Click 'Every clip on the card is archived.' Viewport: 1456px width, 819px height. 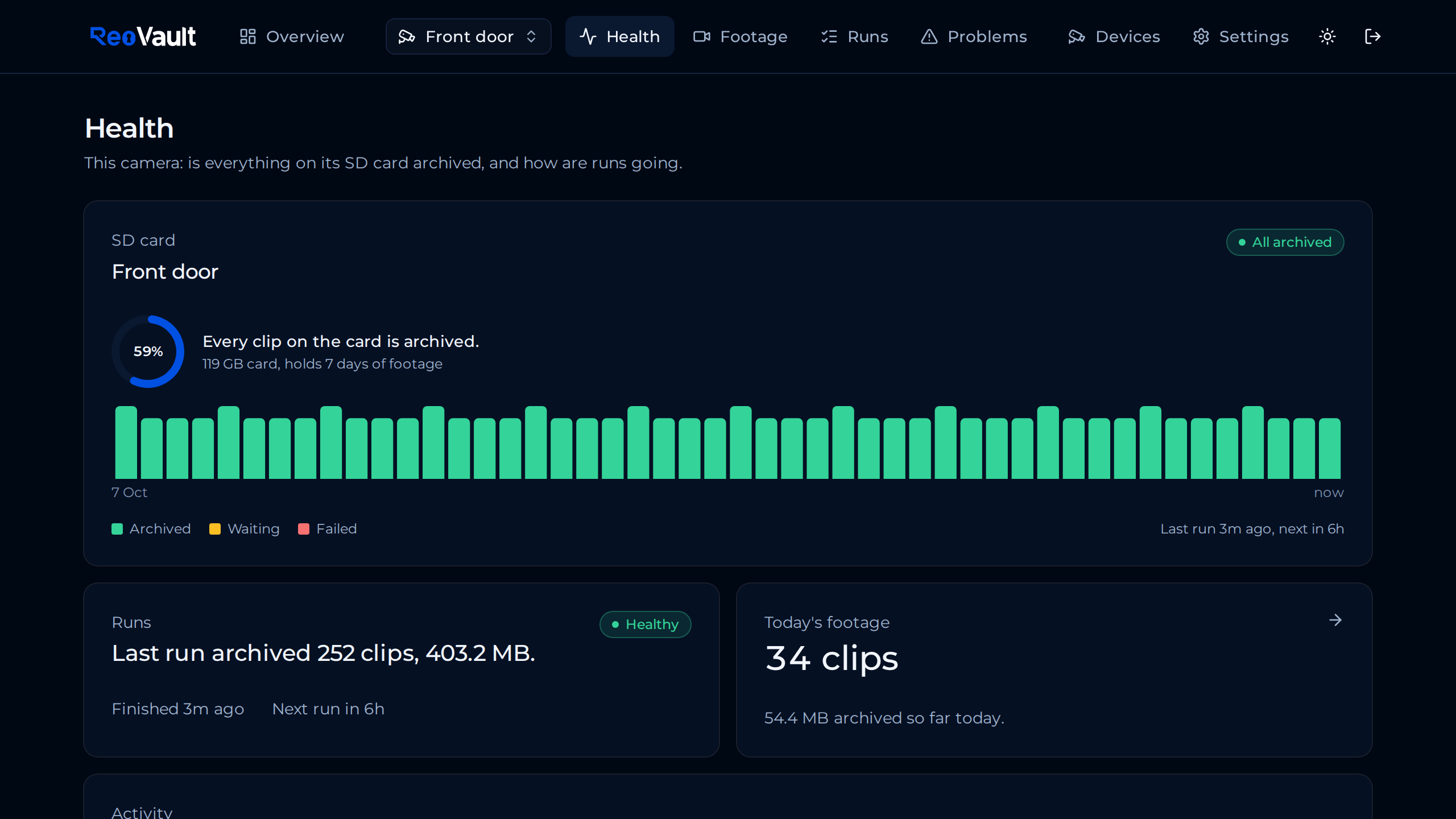coord(341,341)
